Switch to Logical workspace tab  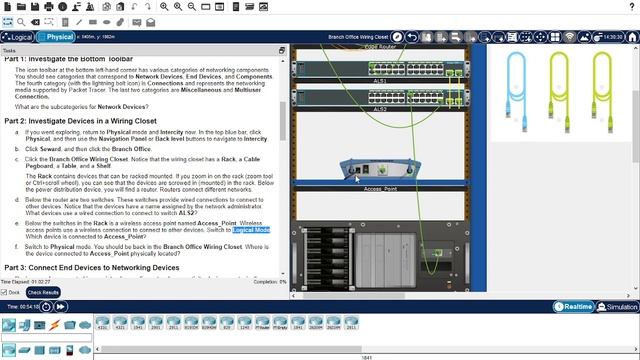(17, 37)
